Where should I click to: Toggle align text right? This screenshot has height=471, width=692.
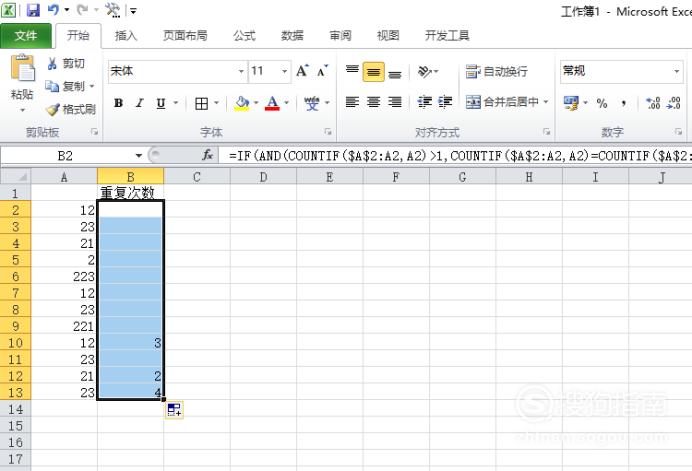(395, 102)
